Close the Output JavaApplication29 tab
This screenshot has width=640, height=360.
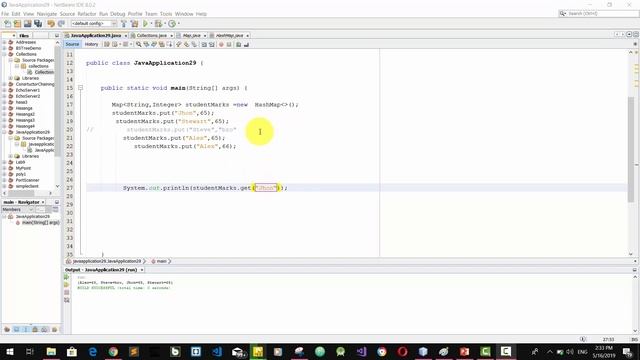[142, 270]
